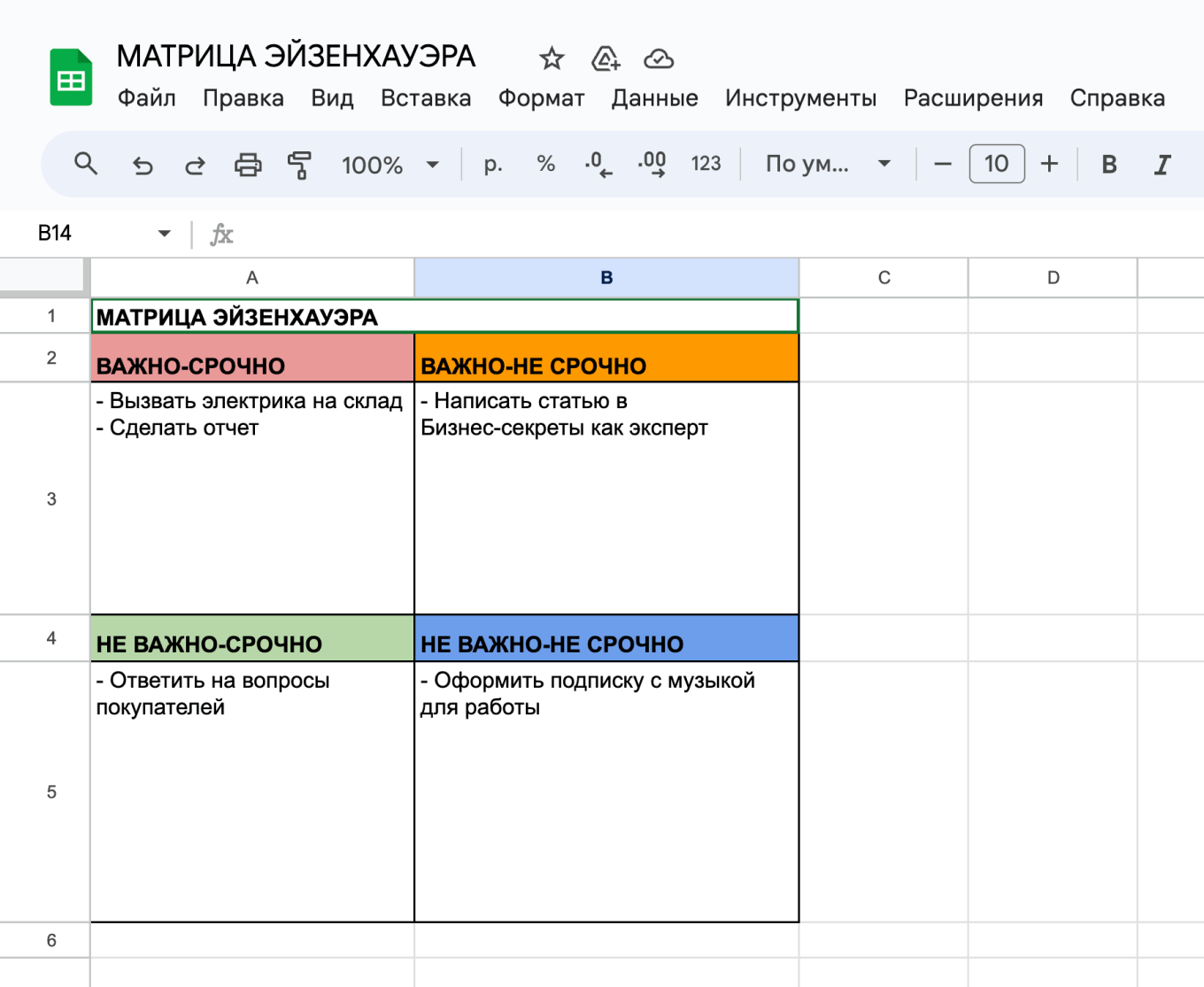Toggle italic formatting
The image size is (1204, 987).
coord(1162,165)
